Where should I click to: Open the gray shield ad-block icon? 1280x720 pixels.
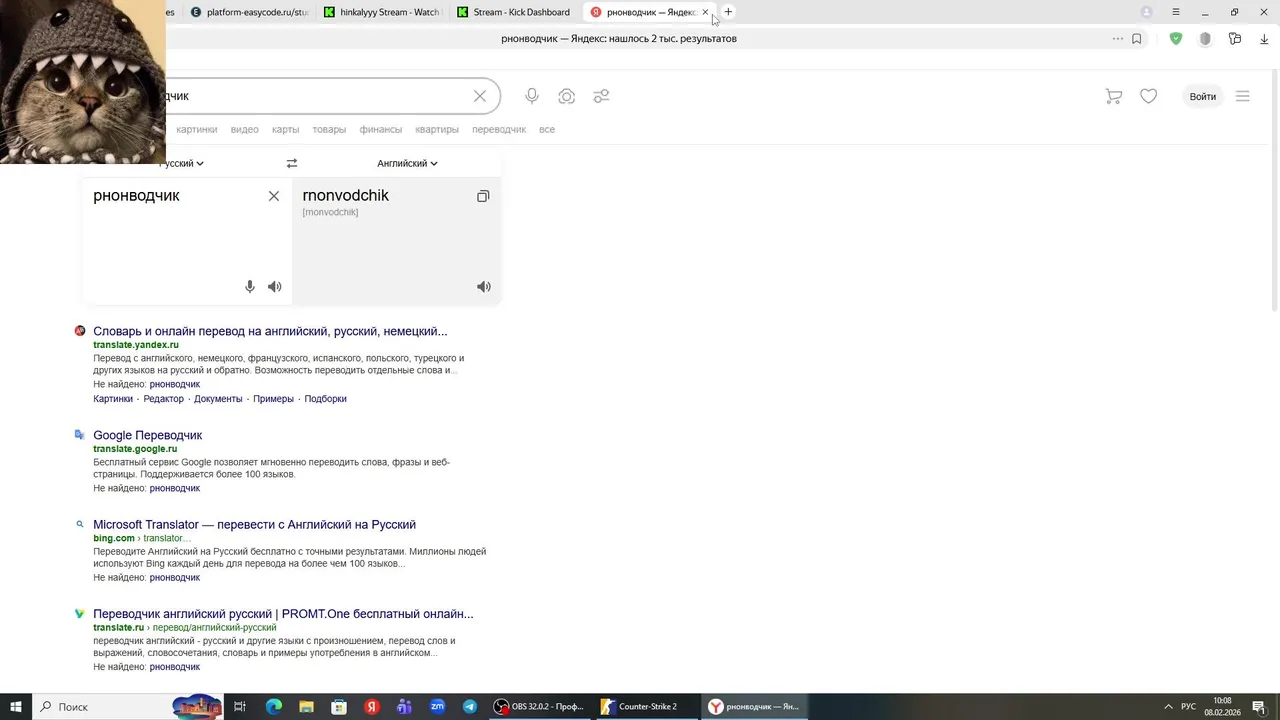(1205, 39)
